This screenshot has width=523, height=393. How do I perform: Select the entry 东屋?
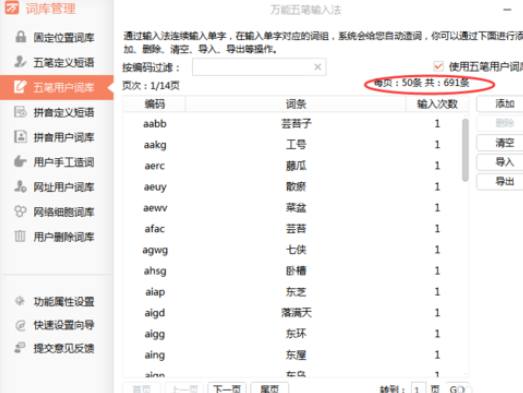[x=296, y=355]
